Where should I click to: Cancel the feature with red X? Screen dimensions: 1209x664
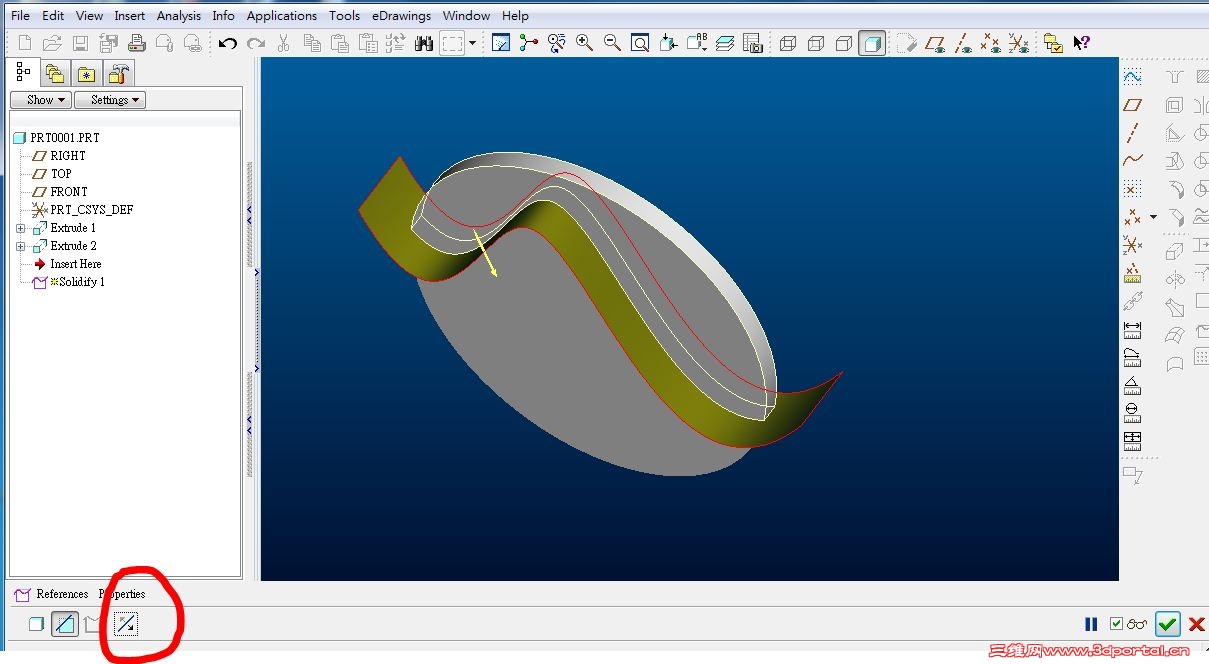[x=1196, y=624]
